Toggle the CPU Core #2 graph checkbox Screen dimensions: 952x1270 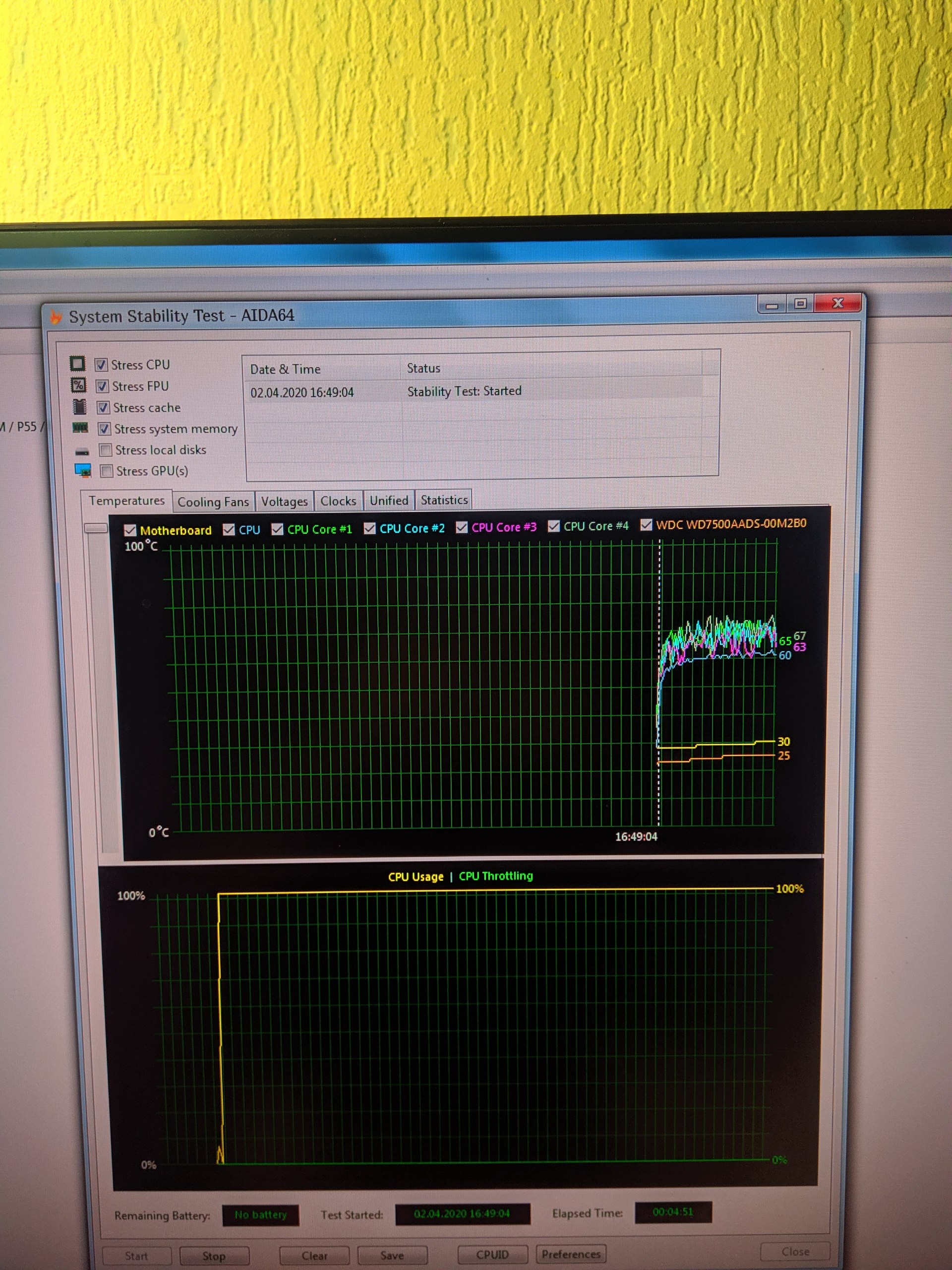[369, 528]
